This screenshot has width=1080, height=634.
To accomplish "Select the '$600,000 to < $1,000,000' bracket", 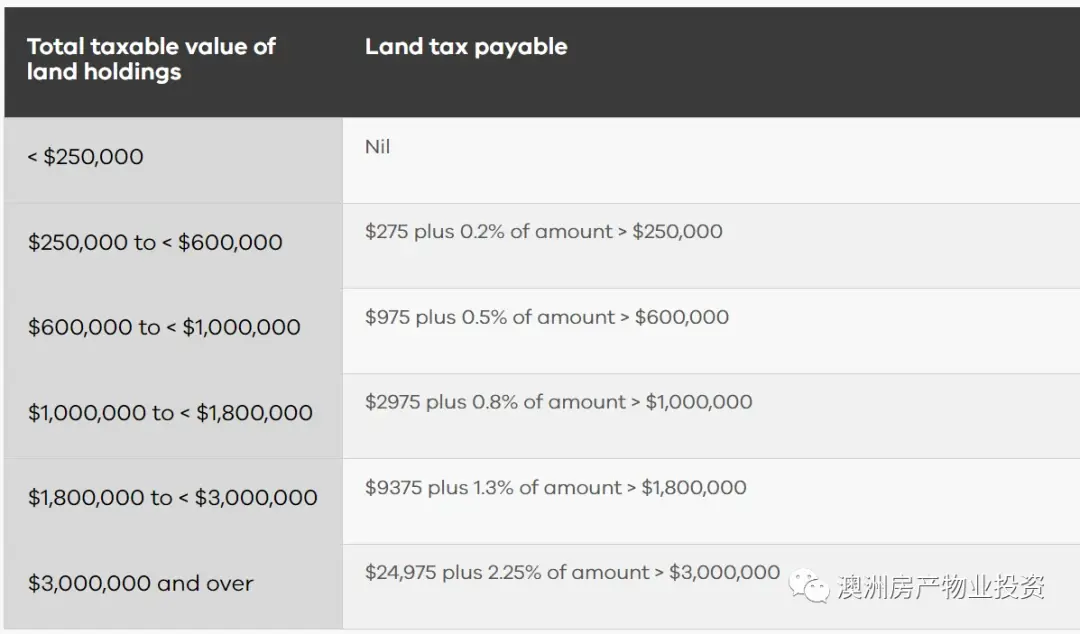I will [x=164, y=327].
